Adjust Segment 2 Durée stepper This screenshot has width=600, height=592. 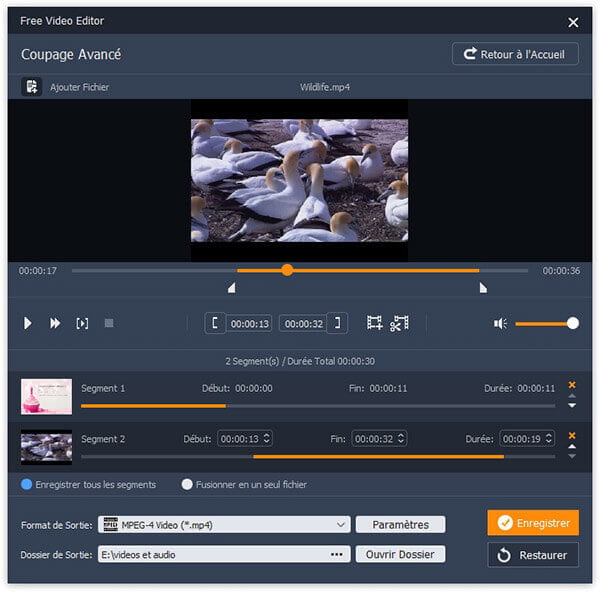click(x=549, y=439)
